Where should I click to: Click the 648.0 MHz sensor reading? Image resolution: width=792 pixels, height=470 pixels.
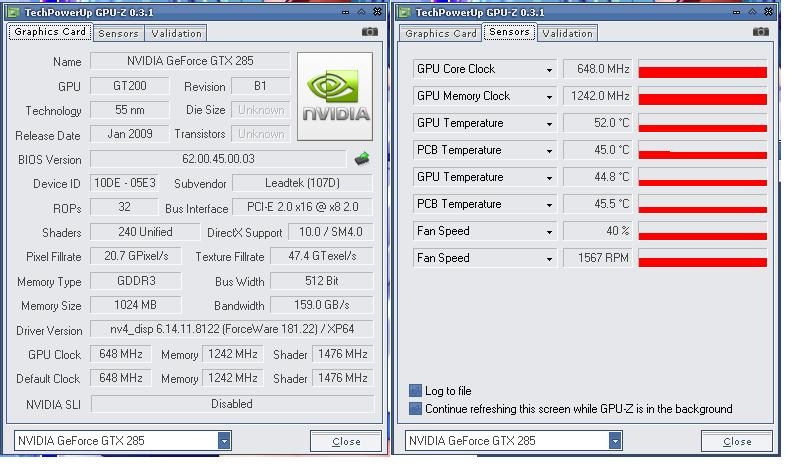tap(598, 69)
